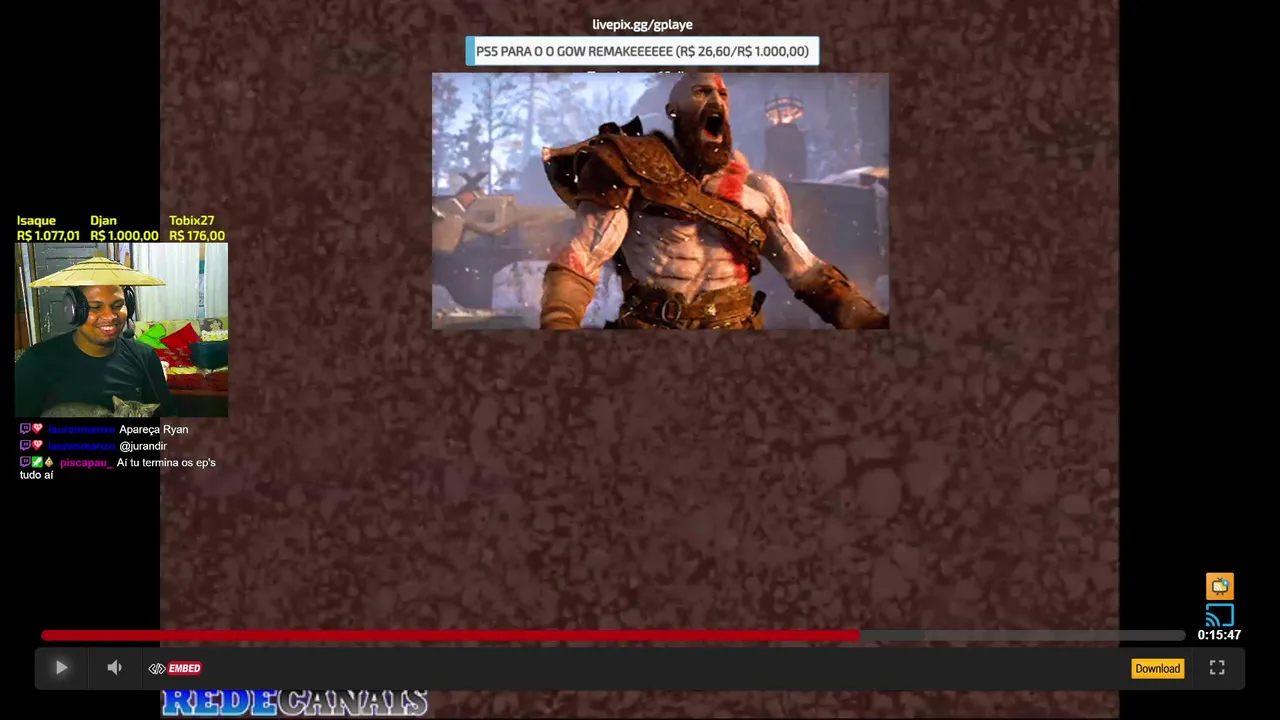This screenshot has width=1280, height=720.
Task: Seek using the red progress bar
Action: click(450, 635)
